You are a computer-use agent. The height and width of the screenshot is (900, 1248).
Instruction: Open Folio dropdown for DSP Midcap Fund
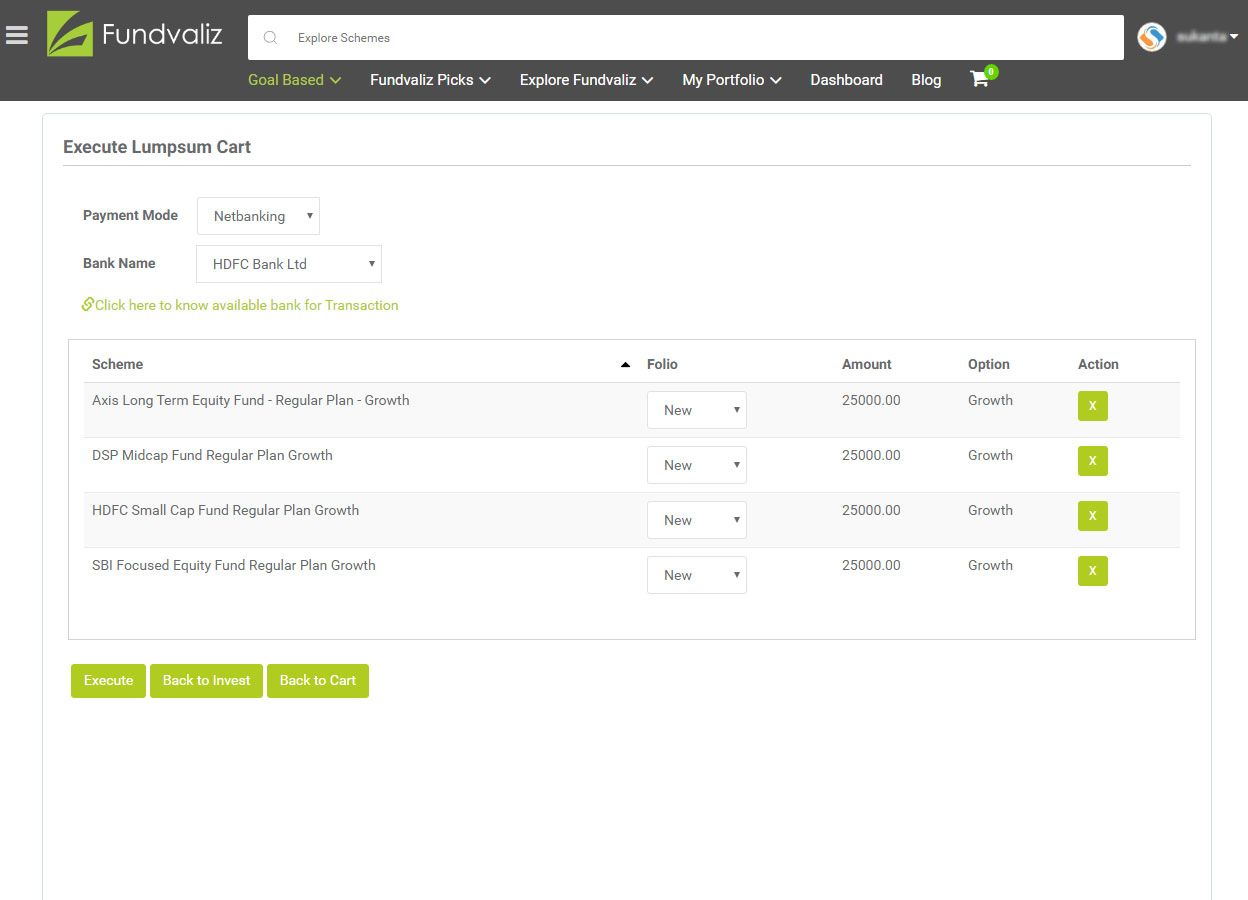coord(697,465)
